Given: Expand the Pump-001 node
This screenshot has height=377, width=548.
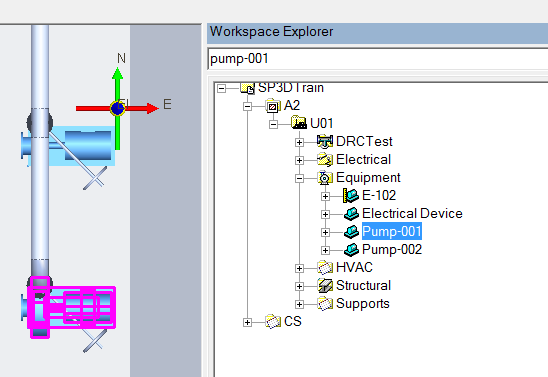Looking at the screenshot, I should click(325, 232).
